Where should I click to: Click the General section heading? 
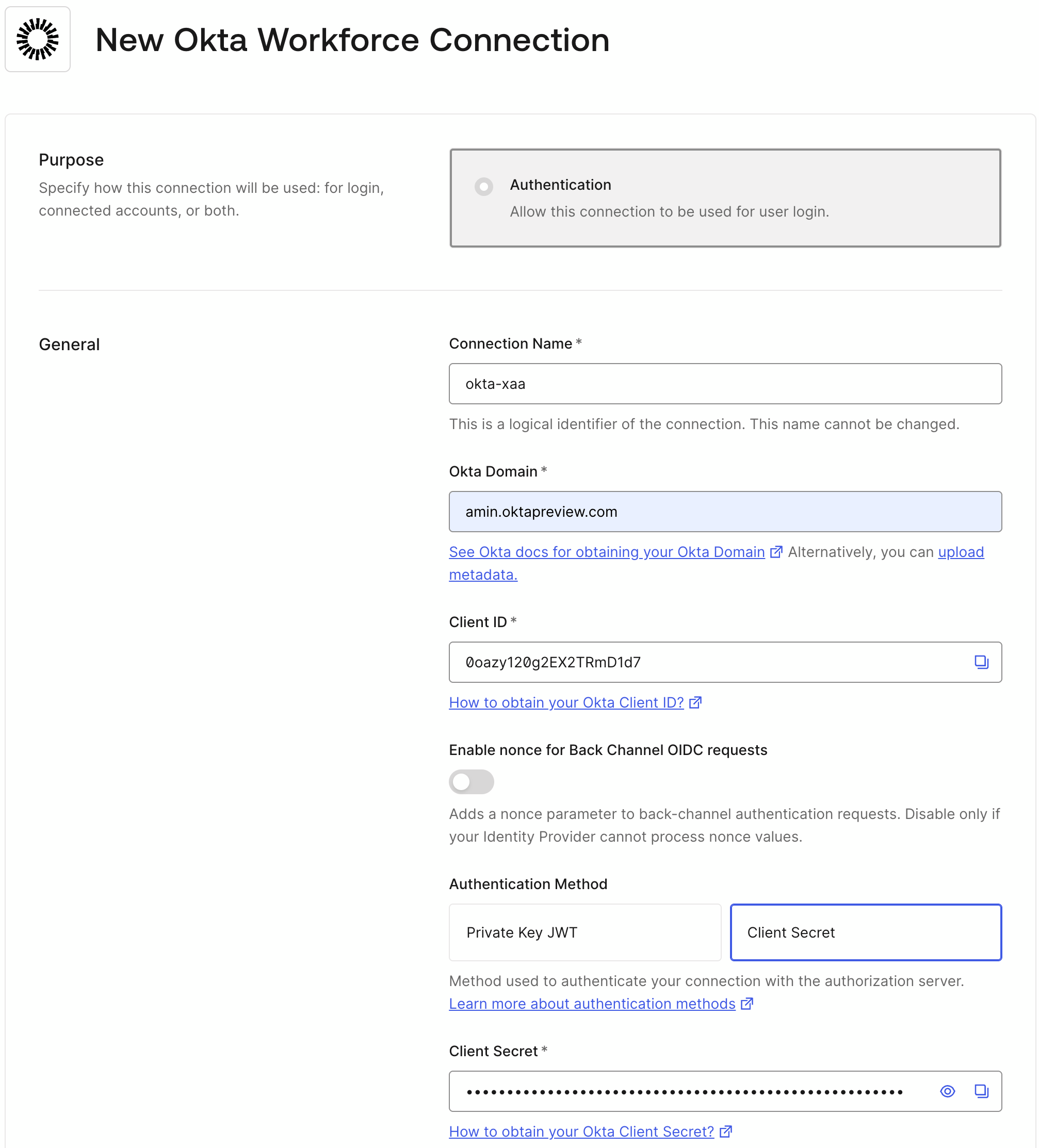tap(69, 345)
